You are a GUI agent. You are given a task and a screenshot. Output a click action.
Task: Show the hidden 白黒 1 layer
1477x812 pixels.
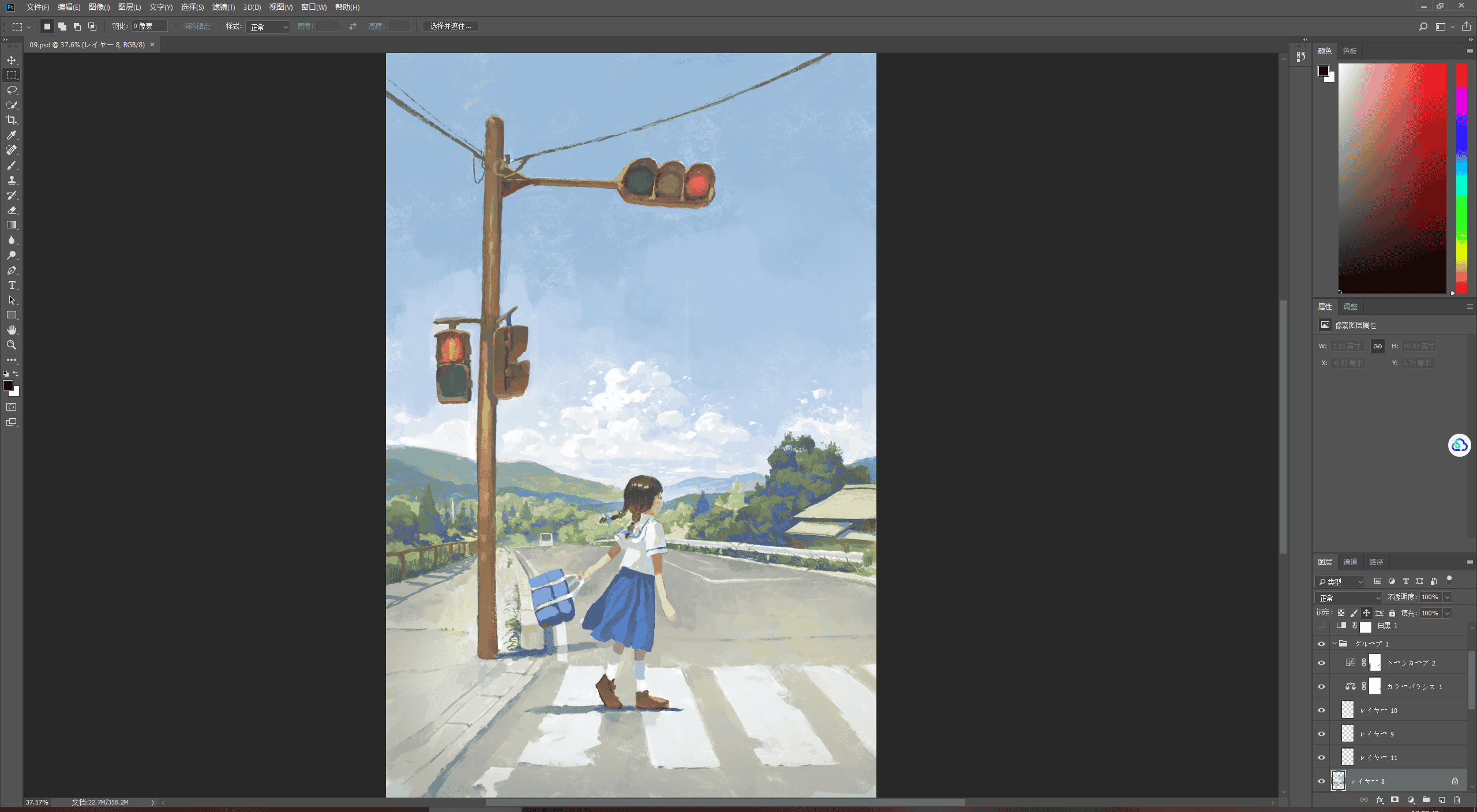1321,626
